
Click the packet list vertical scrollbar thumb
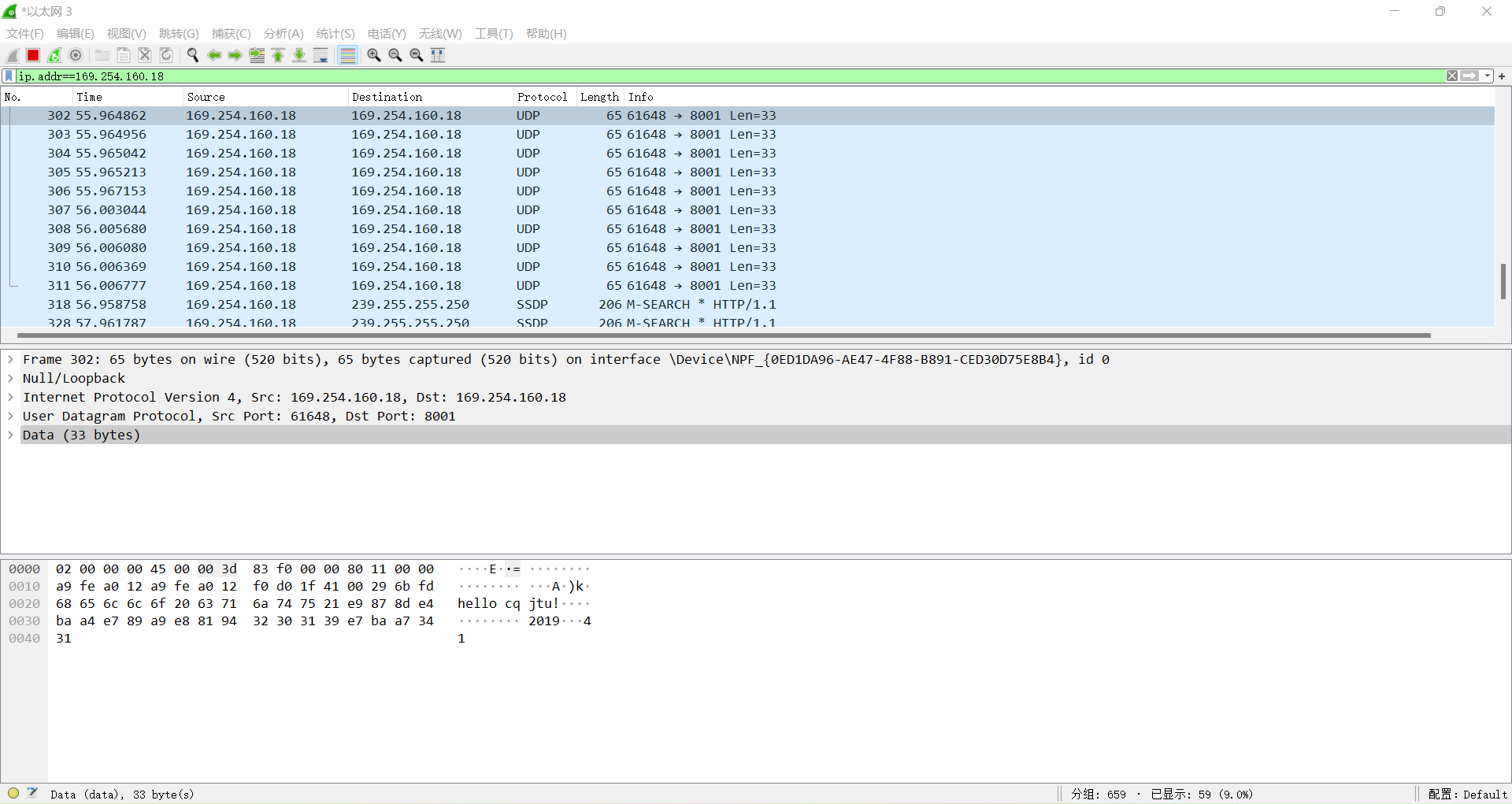1503,281
